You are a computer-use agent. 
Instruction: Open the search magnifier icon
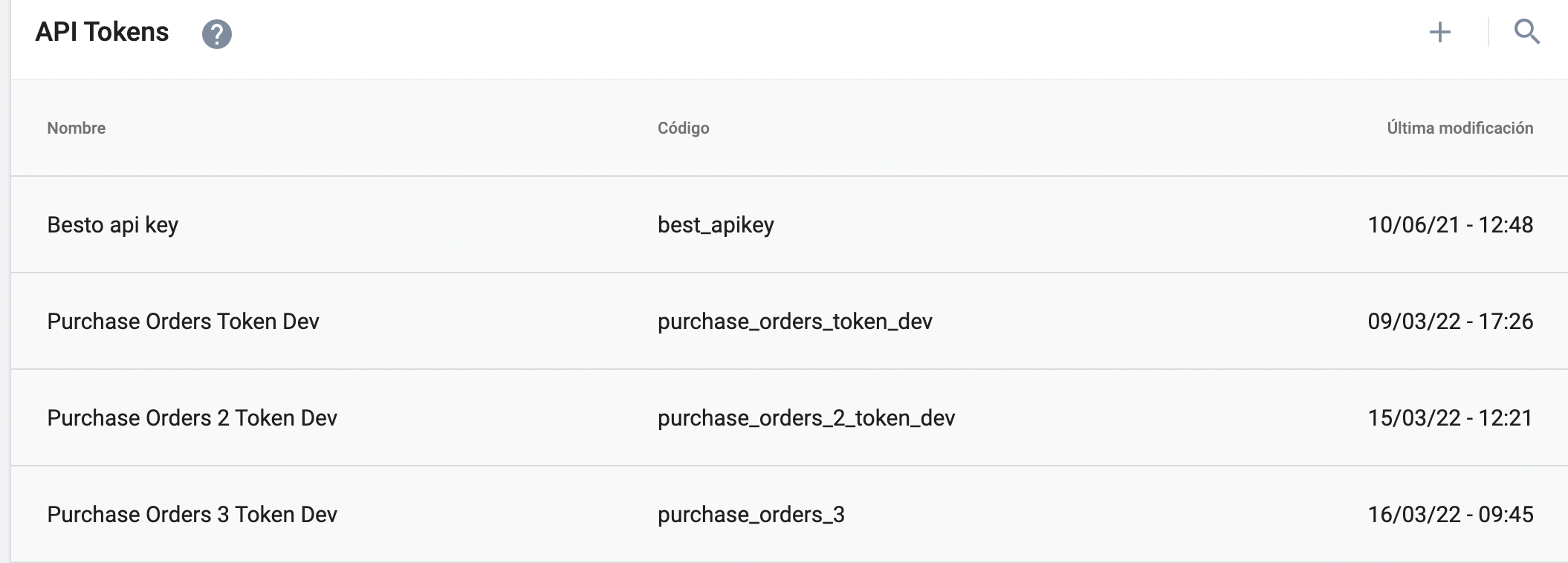click(x=1526, y=32)
